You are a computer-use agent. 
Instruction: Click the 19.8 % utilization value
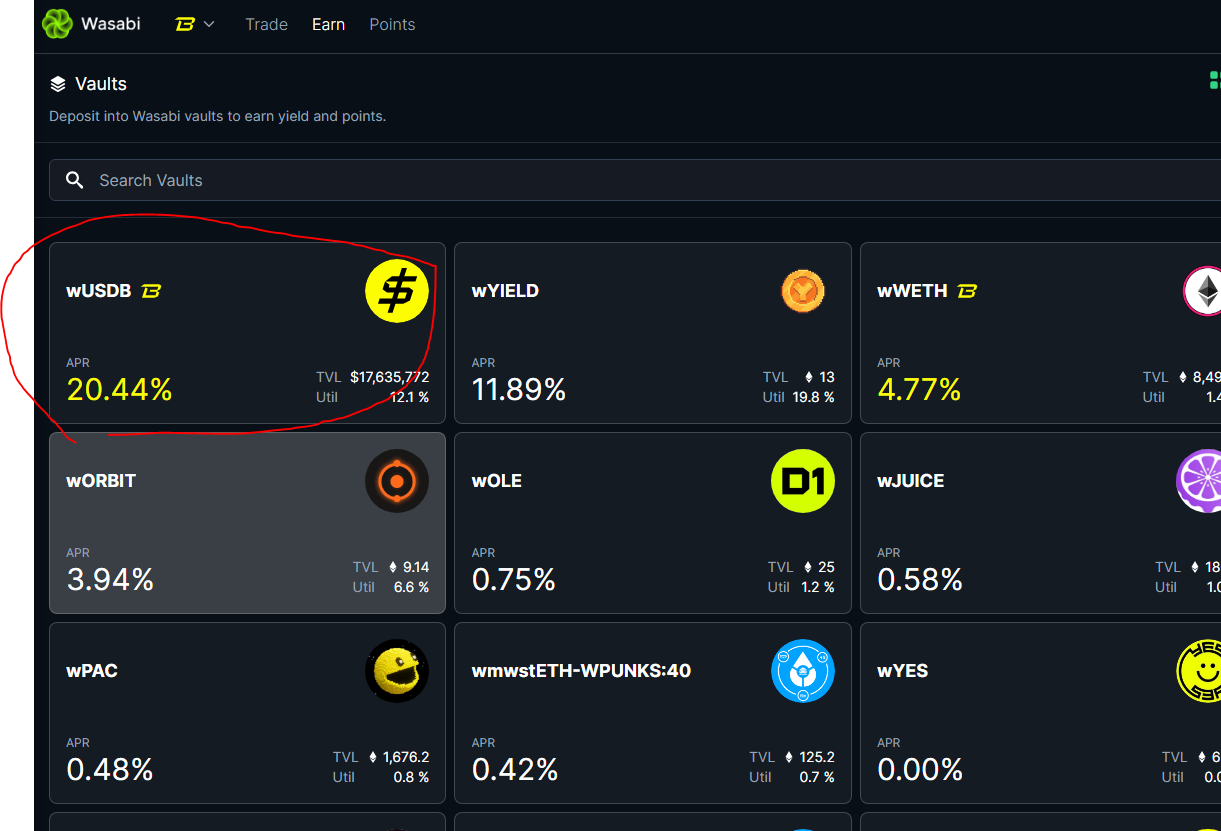812,397
